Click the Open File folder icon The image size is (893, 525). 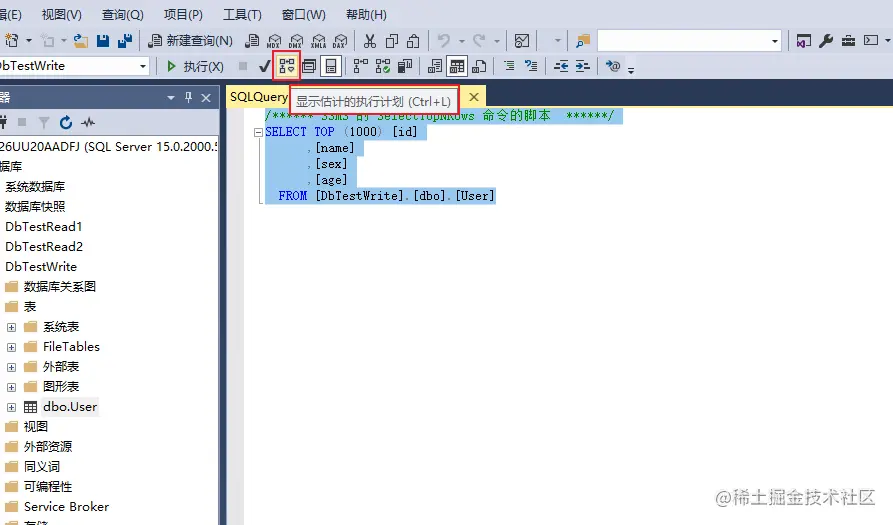point(81,41)
